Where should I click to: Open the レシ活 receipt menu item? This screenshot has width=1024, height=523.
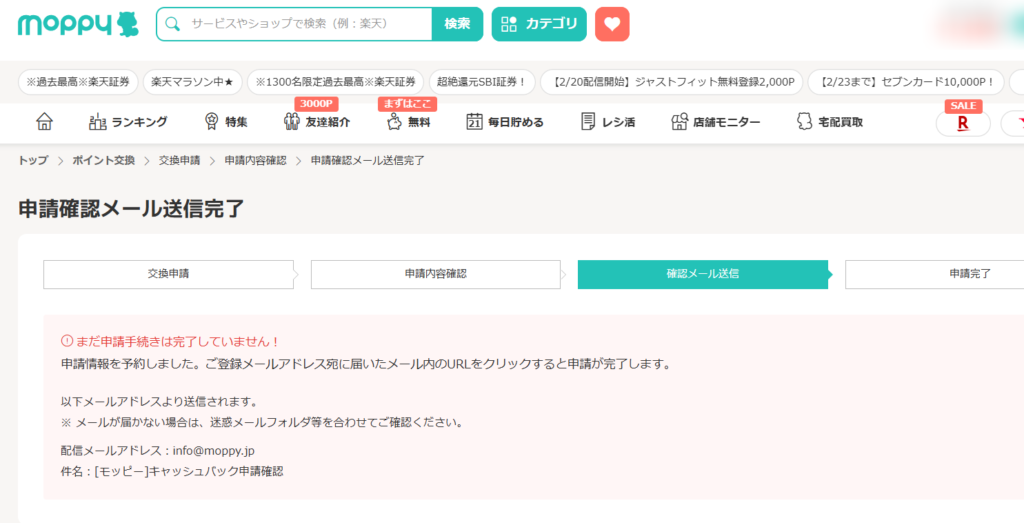(607, 121)
